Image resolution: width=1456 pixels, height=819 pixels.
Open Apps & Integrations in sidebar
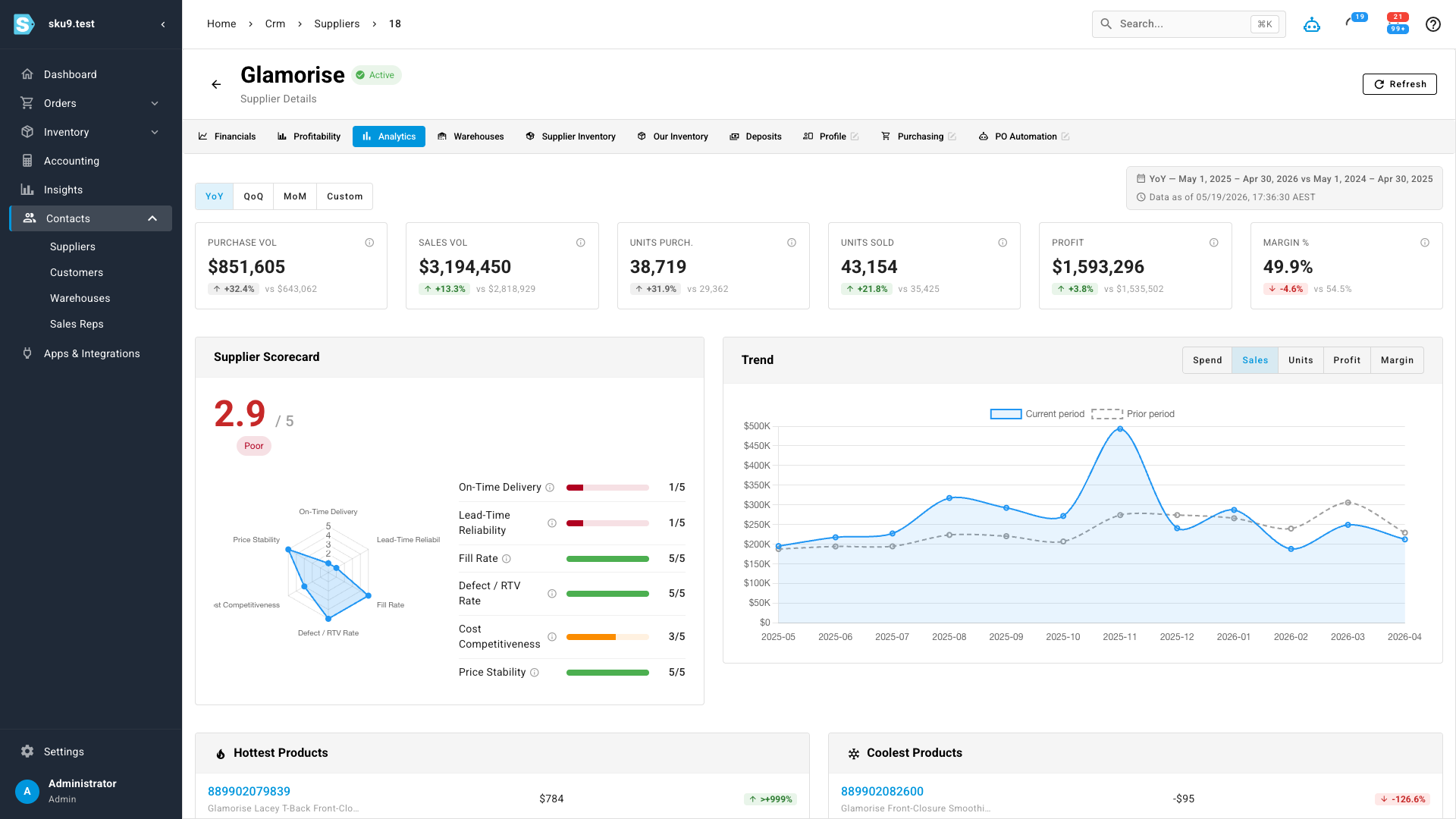point(91,353)
